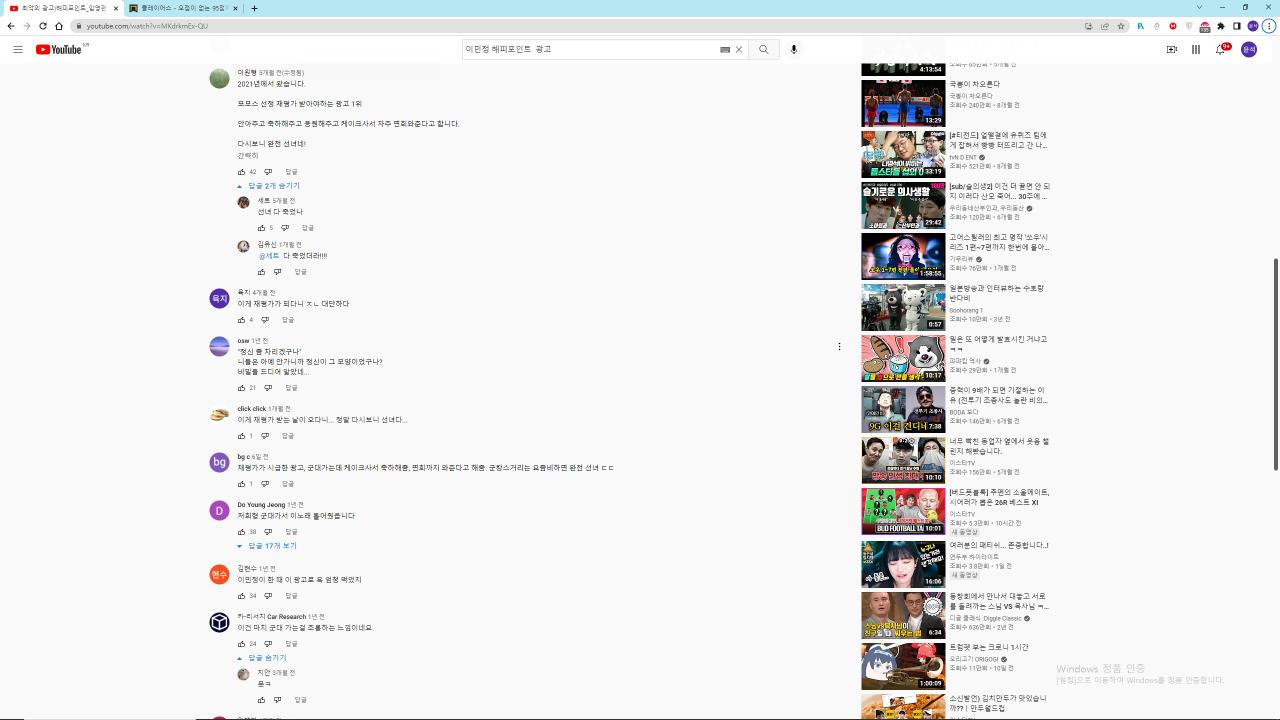Open the 16:06 recommended video thumbnail
Viewport: 1280px width, 720px height.
903,563
